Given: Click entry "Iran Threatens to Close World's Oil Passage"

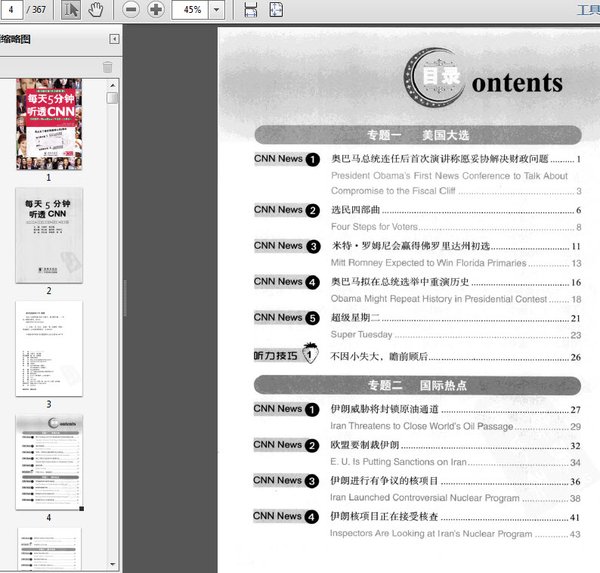Looking at the screenshot, I should coord(422,426).
